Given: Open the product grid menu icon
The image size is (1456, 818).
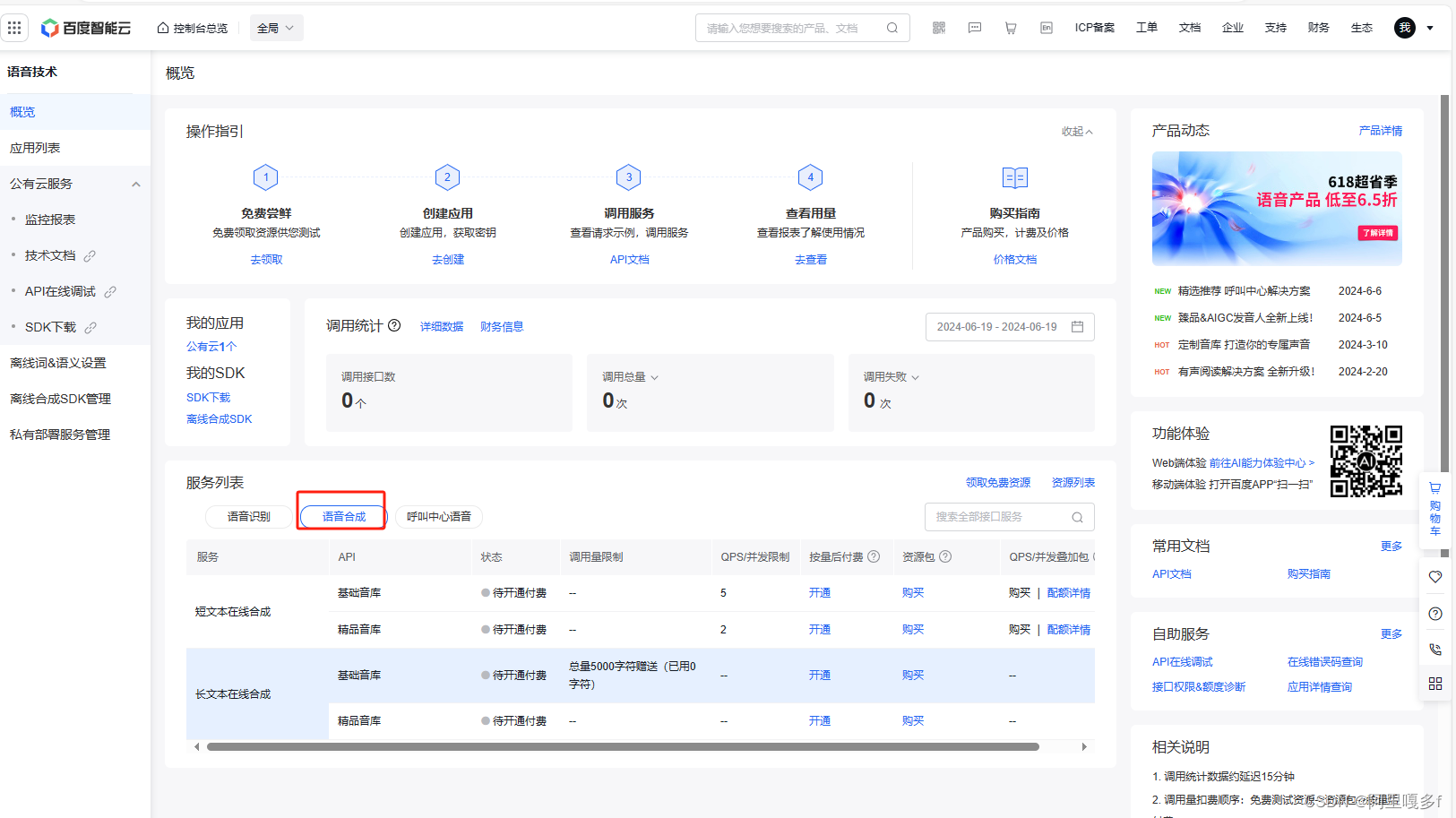Looking at the screenshot, I should pos(14,28).
